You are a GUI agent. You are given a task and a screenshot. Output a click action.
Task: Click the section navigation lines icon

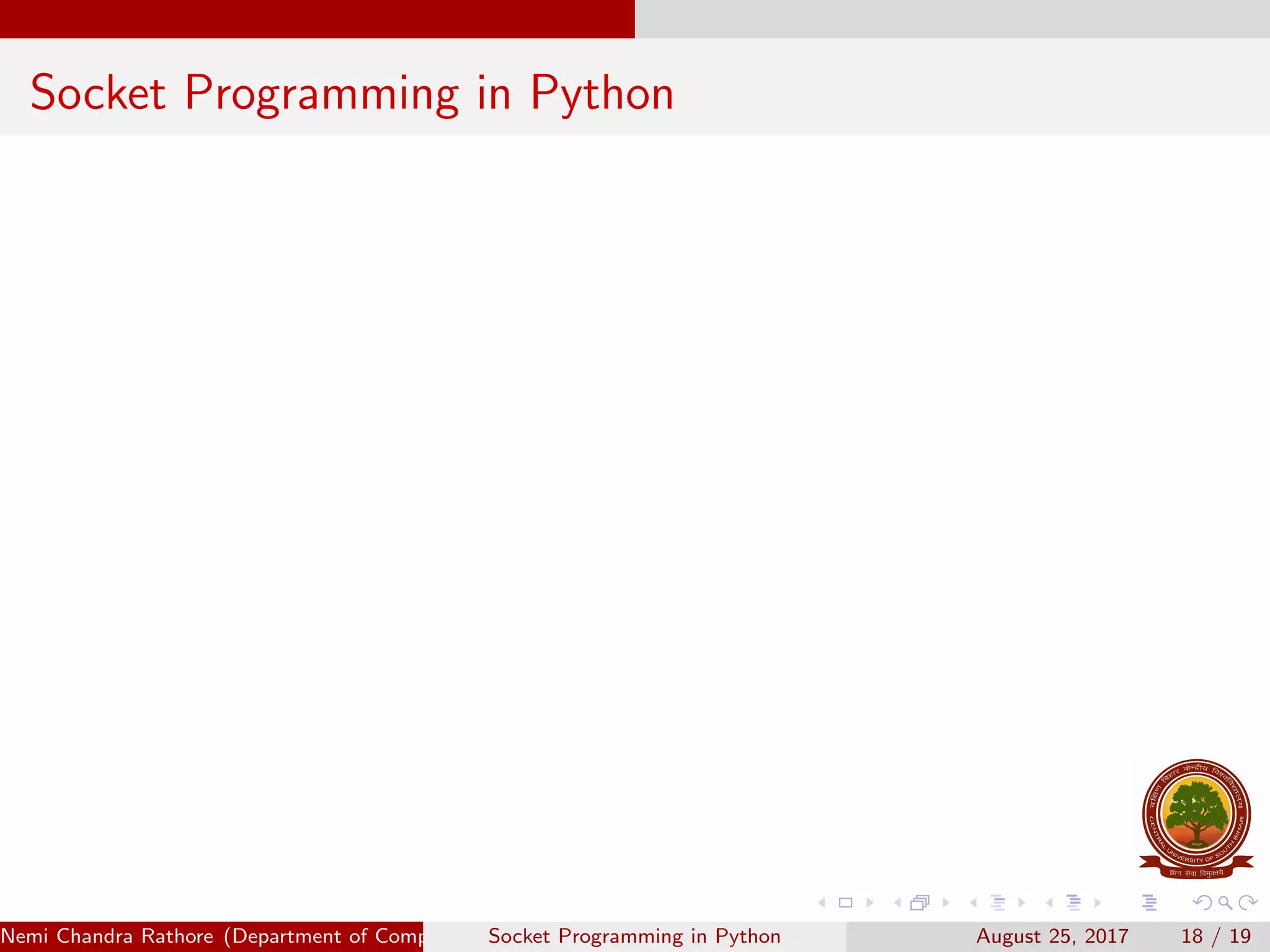1073,903
